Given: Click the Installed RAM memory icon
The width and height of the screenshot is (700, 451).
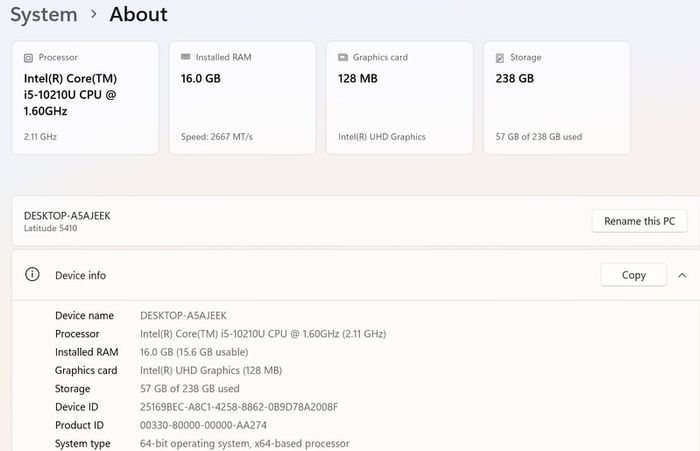Looking at the screenshot, I should click(x=185, y=57).
